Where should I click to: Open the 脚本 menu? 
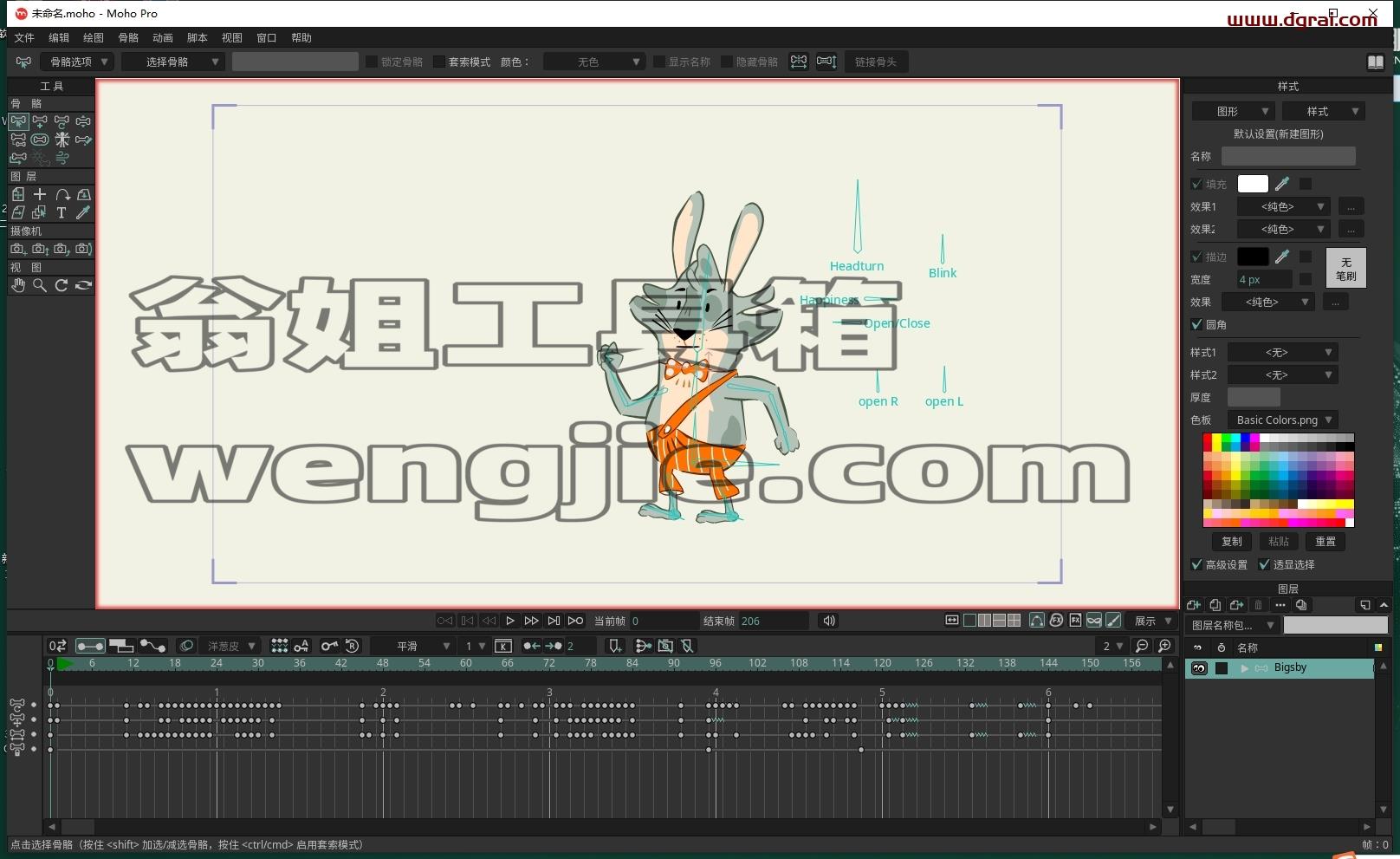198,37
